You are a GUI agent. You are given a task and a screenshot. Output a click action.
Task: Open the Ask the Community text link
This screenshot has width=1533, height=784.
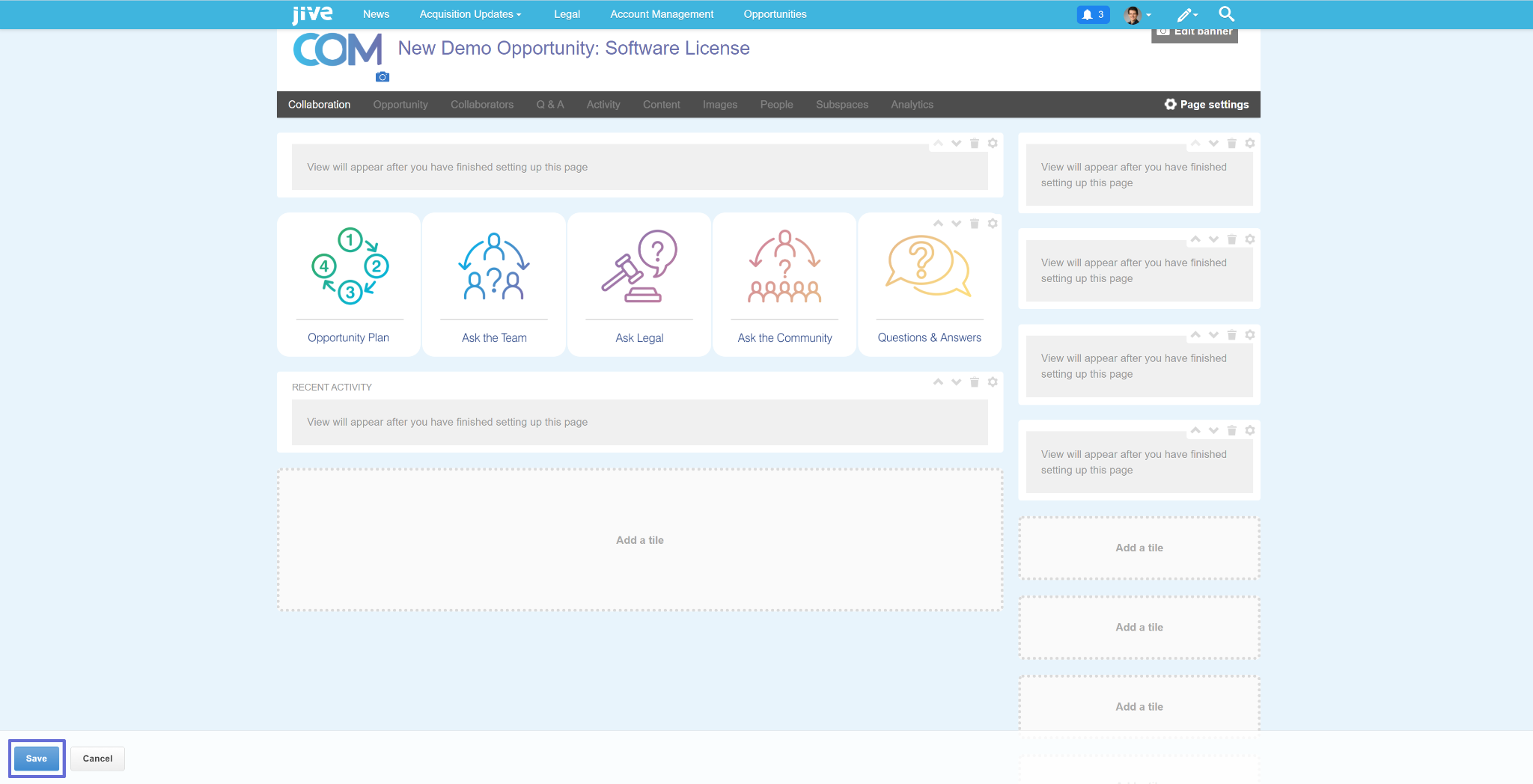784,337
